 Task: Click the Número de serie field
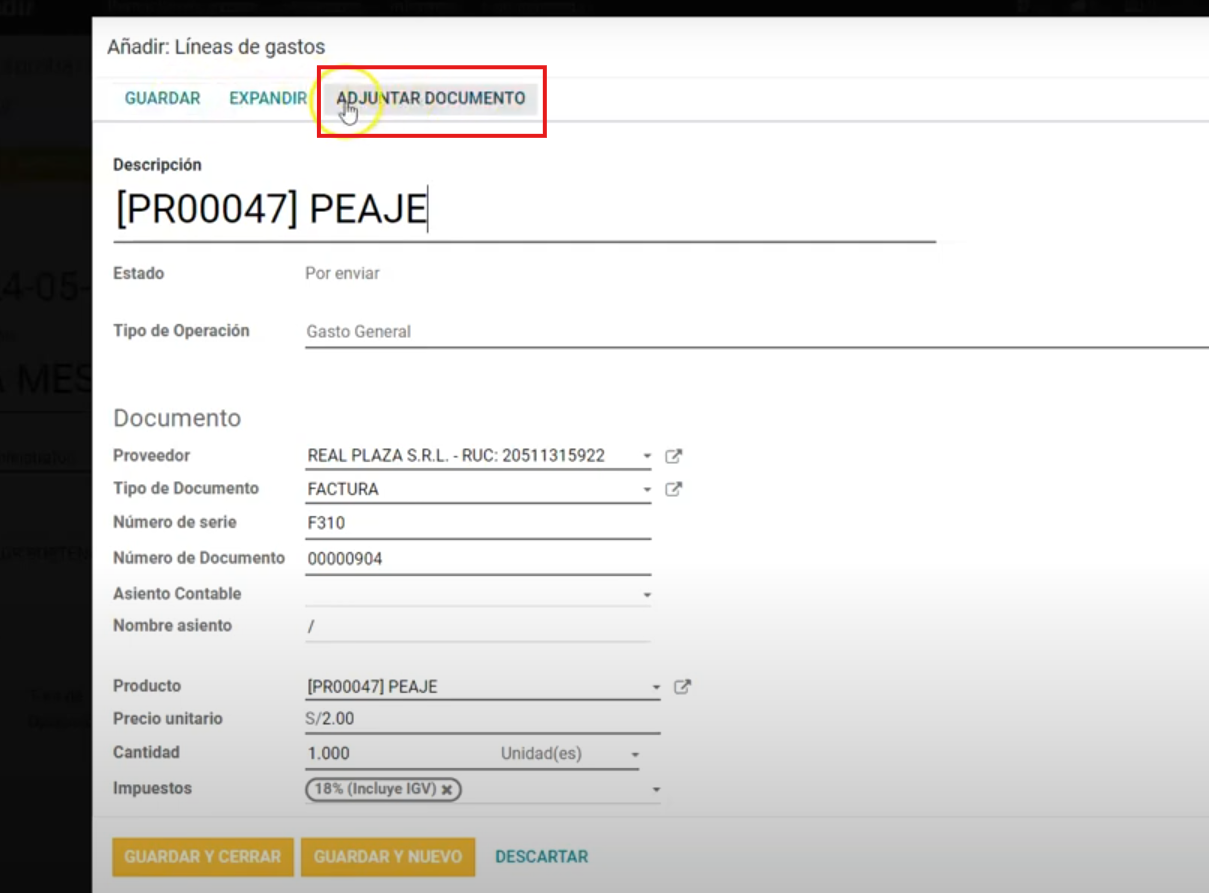[x=478, y=522]
